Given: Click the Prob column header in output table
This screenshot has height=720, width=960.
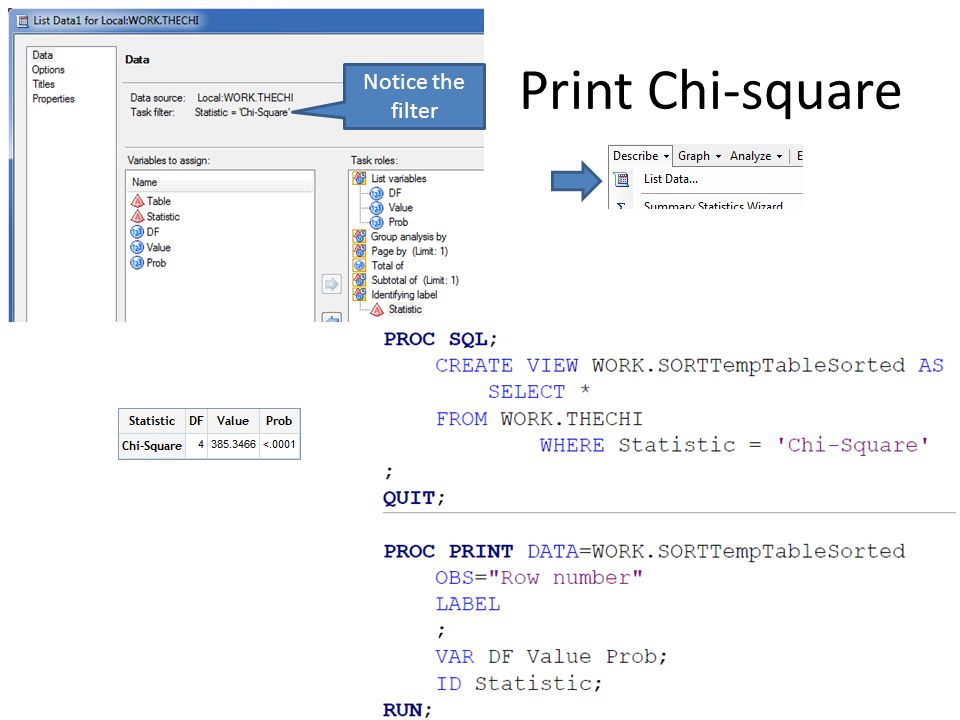Looking at the screenshot, I should [279, 421].
